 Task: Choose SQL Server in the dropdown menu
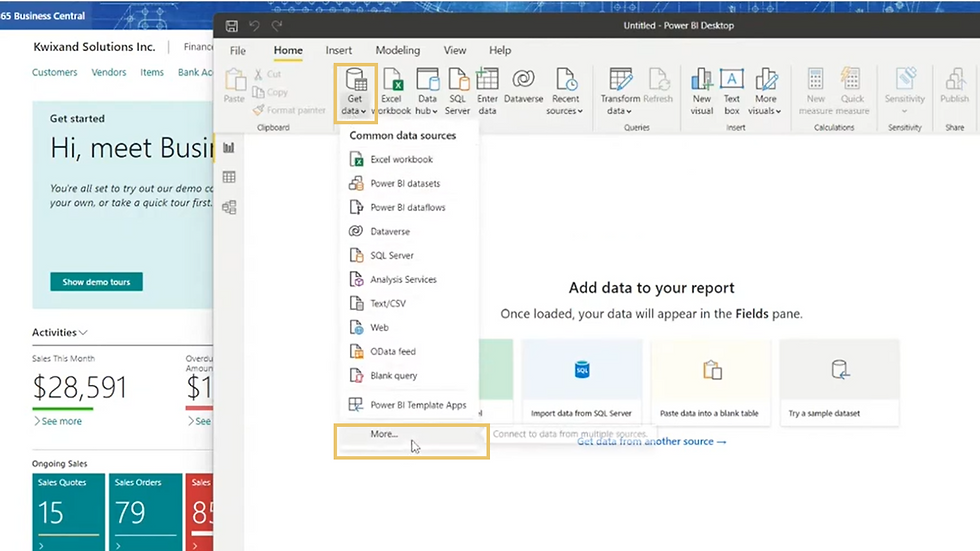coord(409,256)
